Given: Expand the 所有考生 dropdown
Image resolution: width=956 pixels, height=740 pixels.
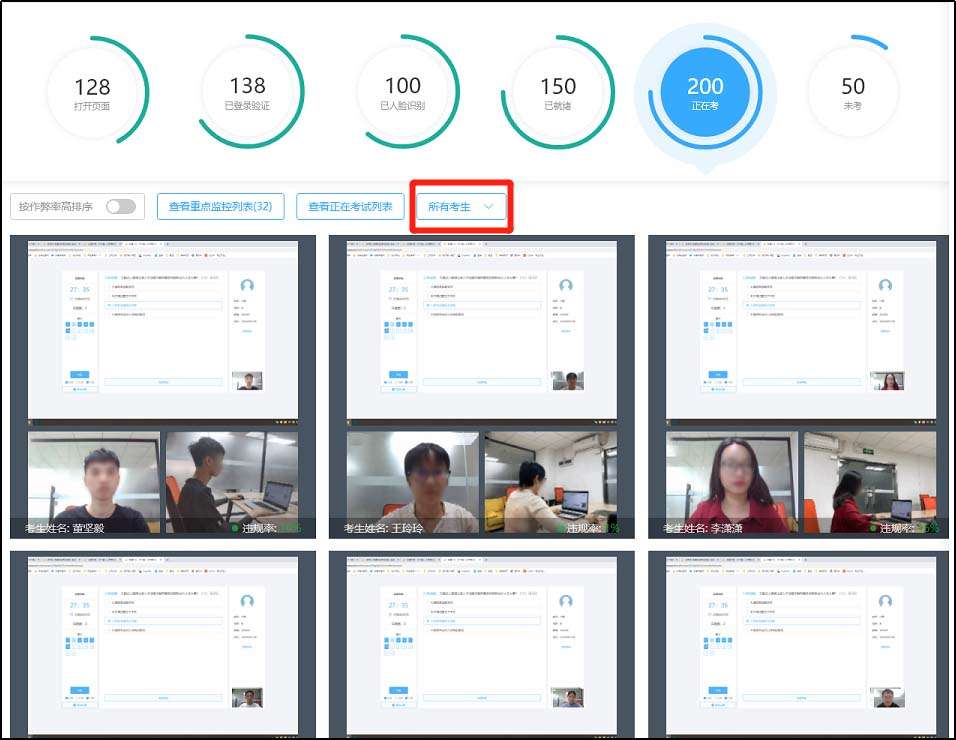Looking at the screenshot, I should (x=450, y=207).
